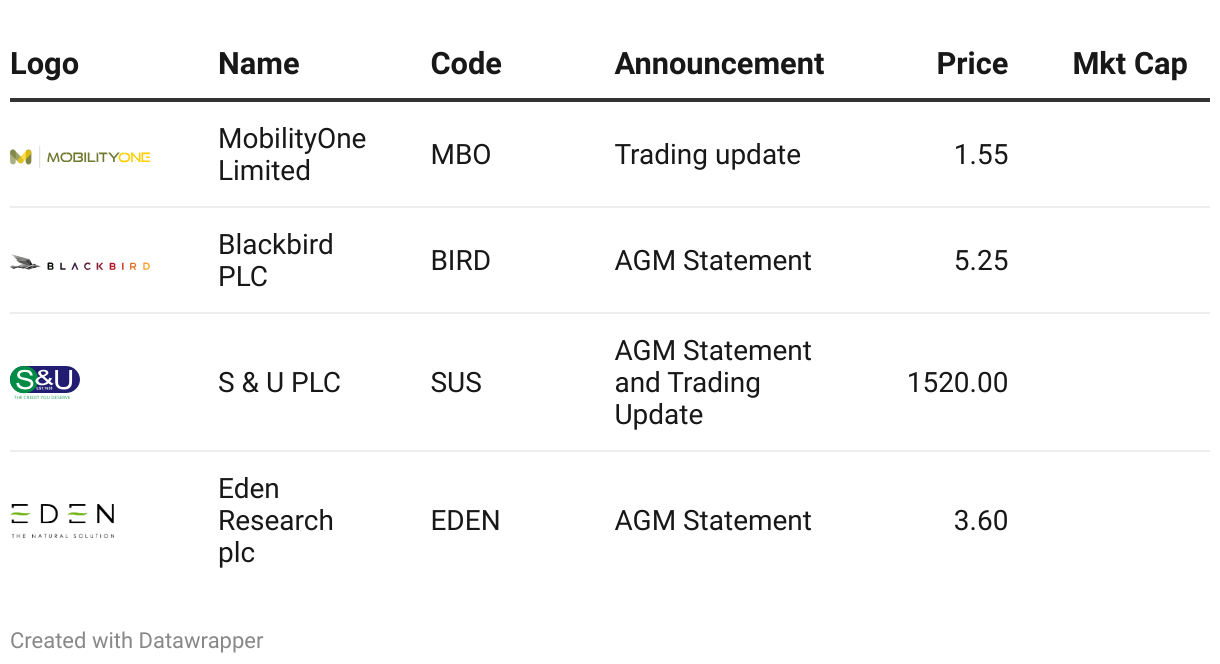Open the Created with Datawrapper link
This screenshot has height=664, width=1220.
click(x=137, y=640)
